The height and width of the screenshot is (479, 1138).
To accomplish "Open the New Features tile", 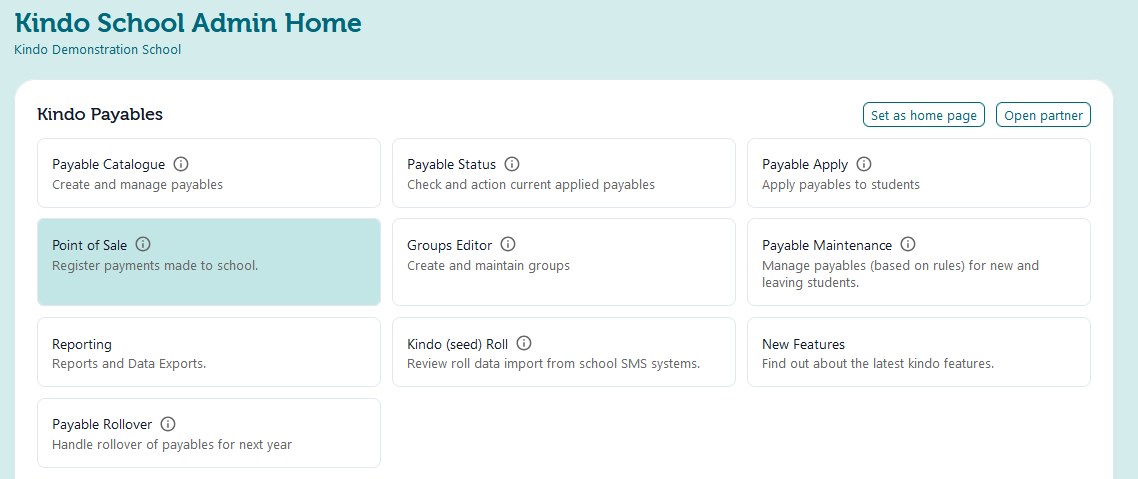I will (x=919, y=352).
